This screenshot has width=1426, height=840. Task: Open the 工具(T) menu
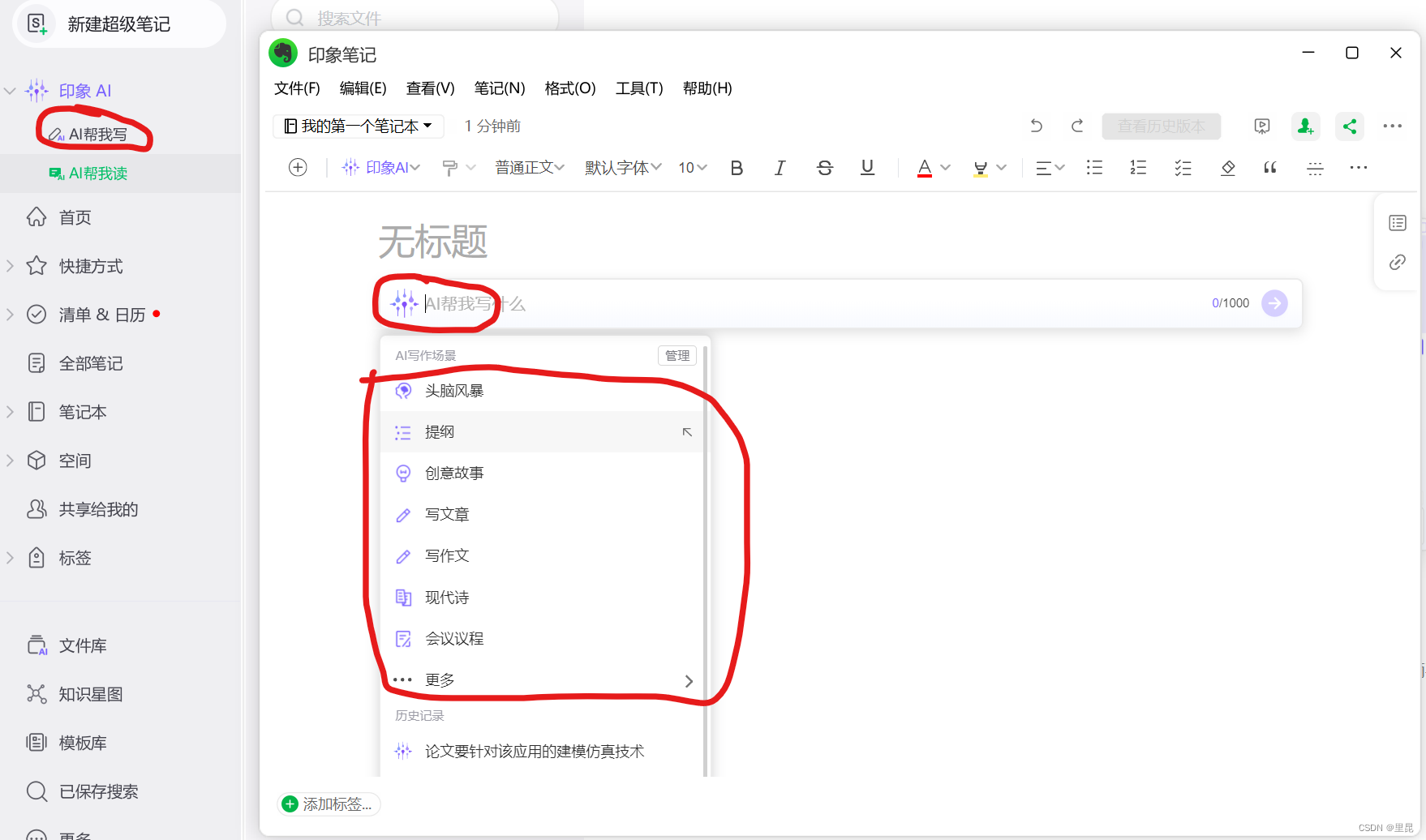(639, 88)
